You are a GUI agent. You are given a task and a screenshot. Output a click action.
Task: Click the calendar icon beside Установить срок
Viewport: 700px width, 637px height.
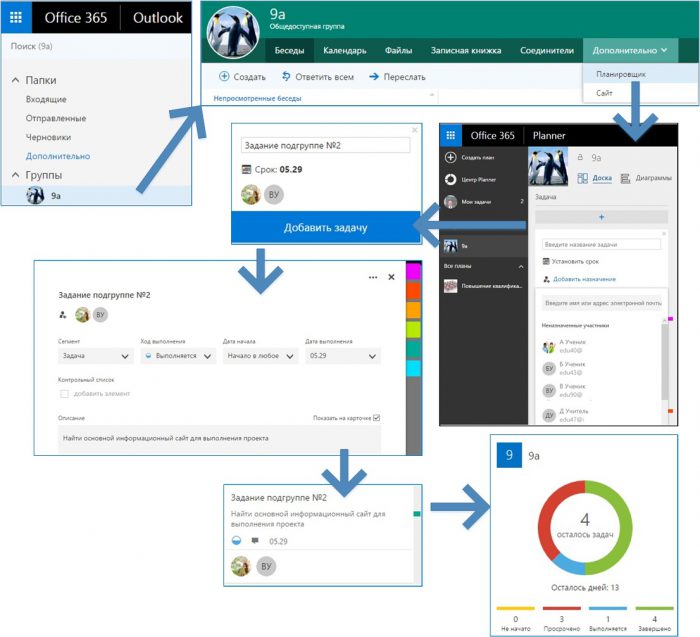point(546,261)
